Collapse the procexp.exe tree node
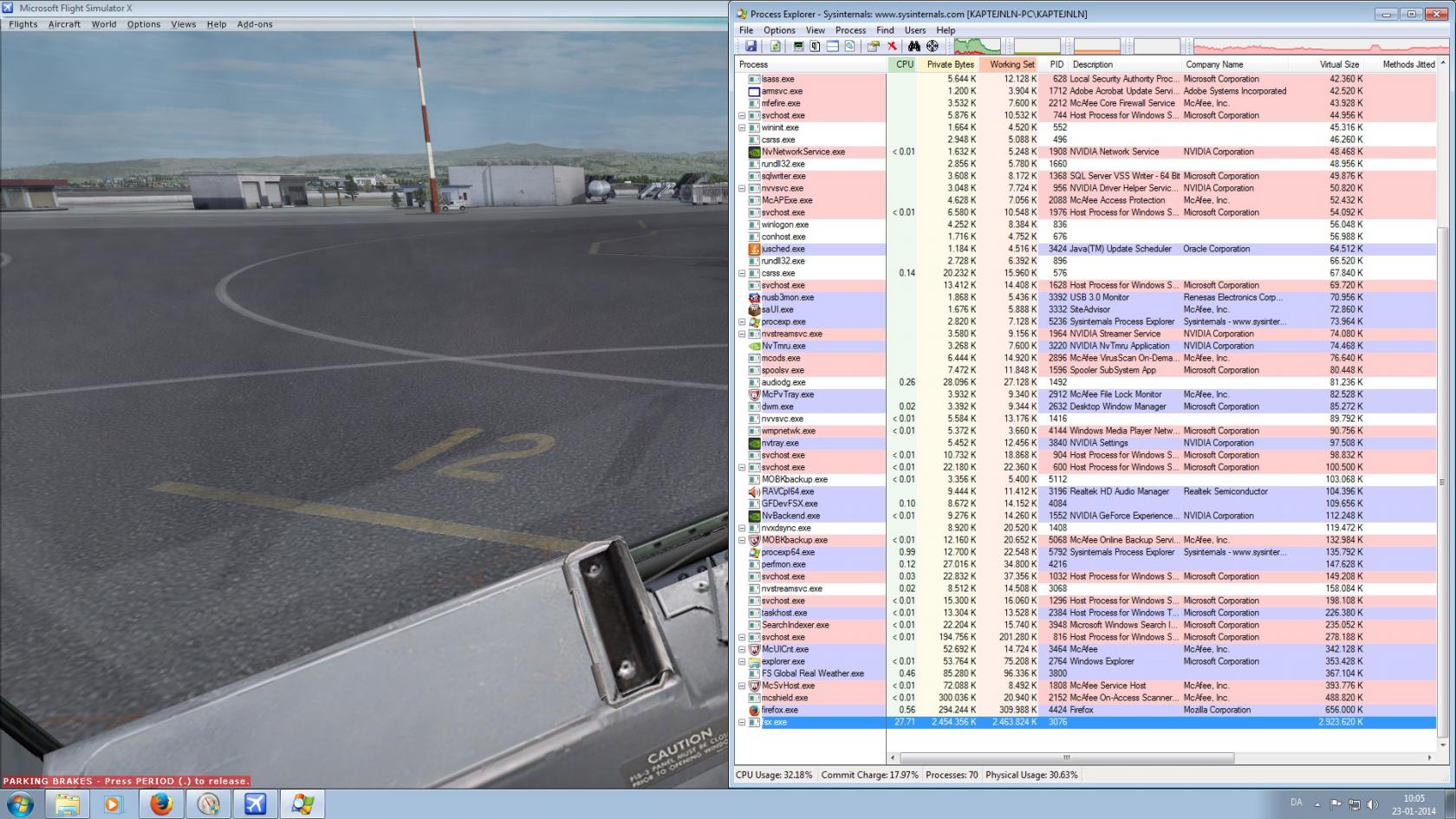 coord(742,322)
